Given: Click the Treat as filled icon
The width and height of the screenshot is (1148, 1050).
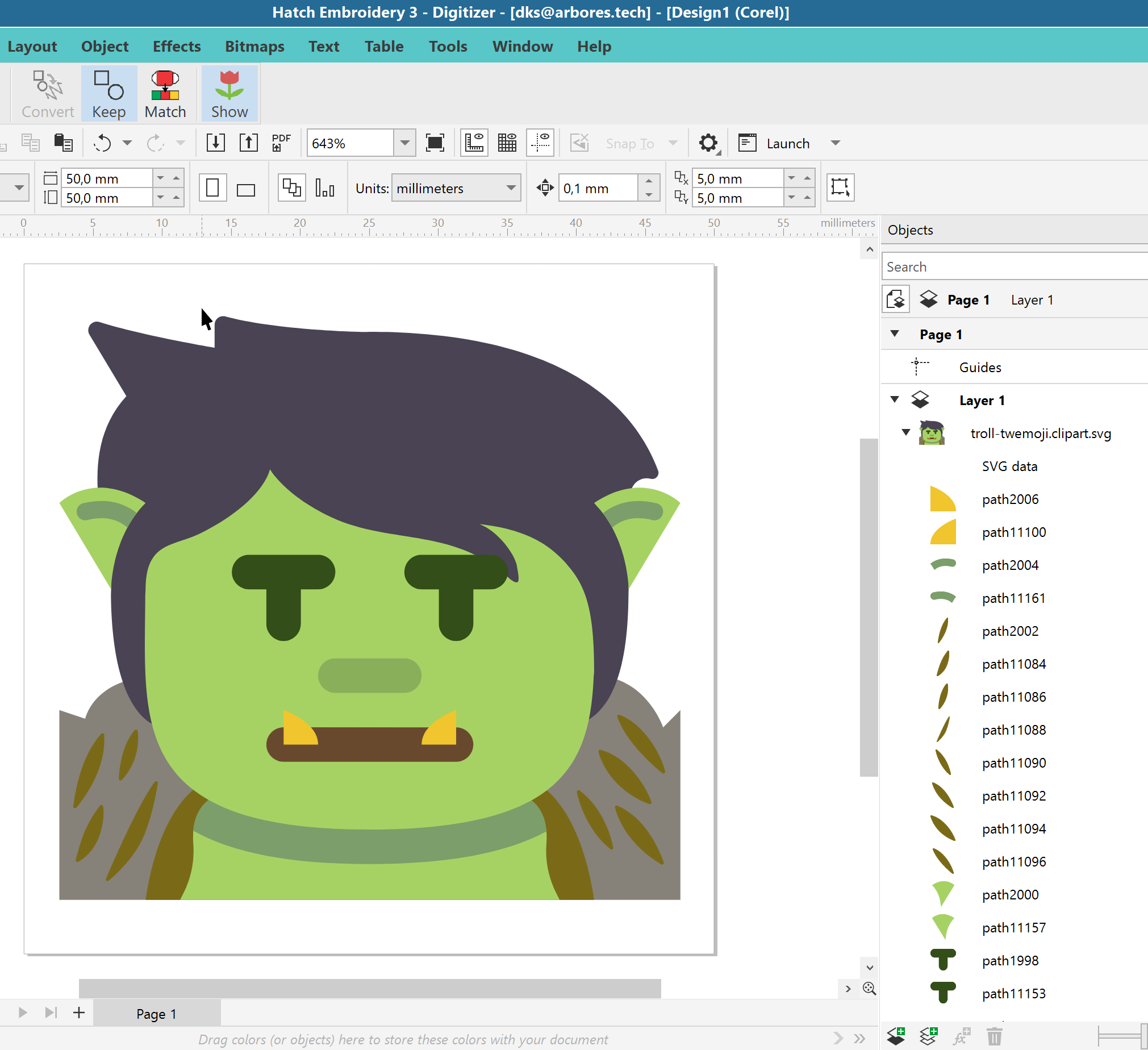Looking at the screenshot, I should tap(840, 188).
